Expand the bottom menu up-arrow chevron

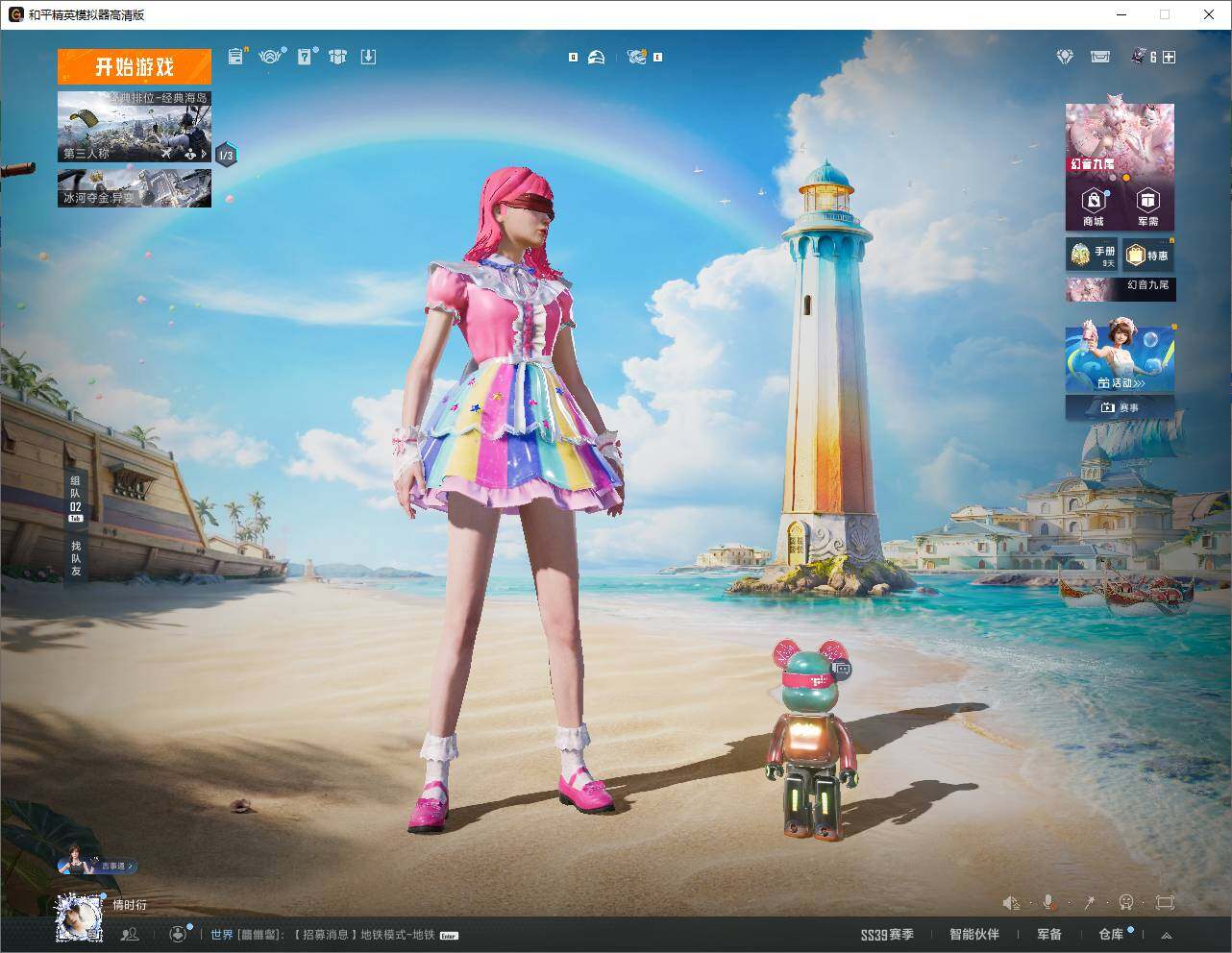pyautogui.click(x=1167, y=935)
